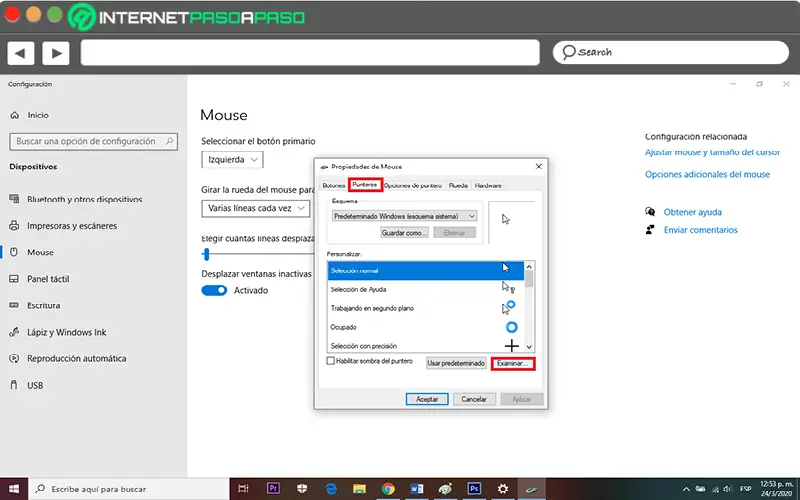
Task: Click the Guardar como button
Action: pos(405,233)
